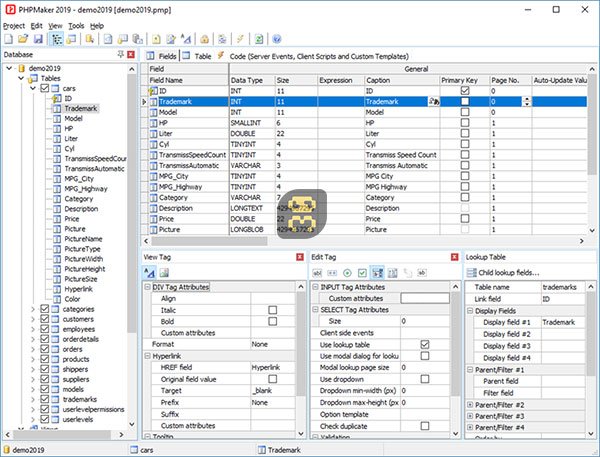Collapse Display Fields section
Screen dimensions: 600x457
470,311
